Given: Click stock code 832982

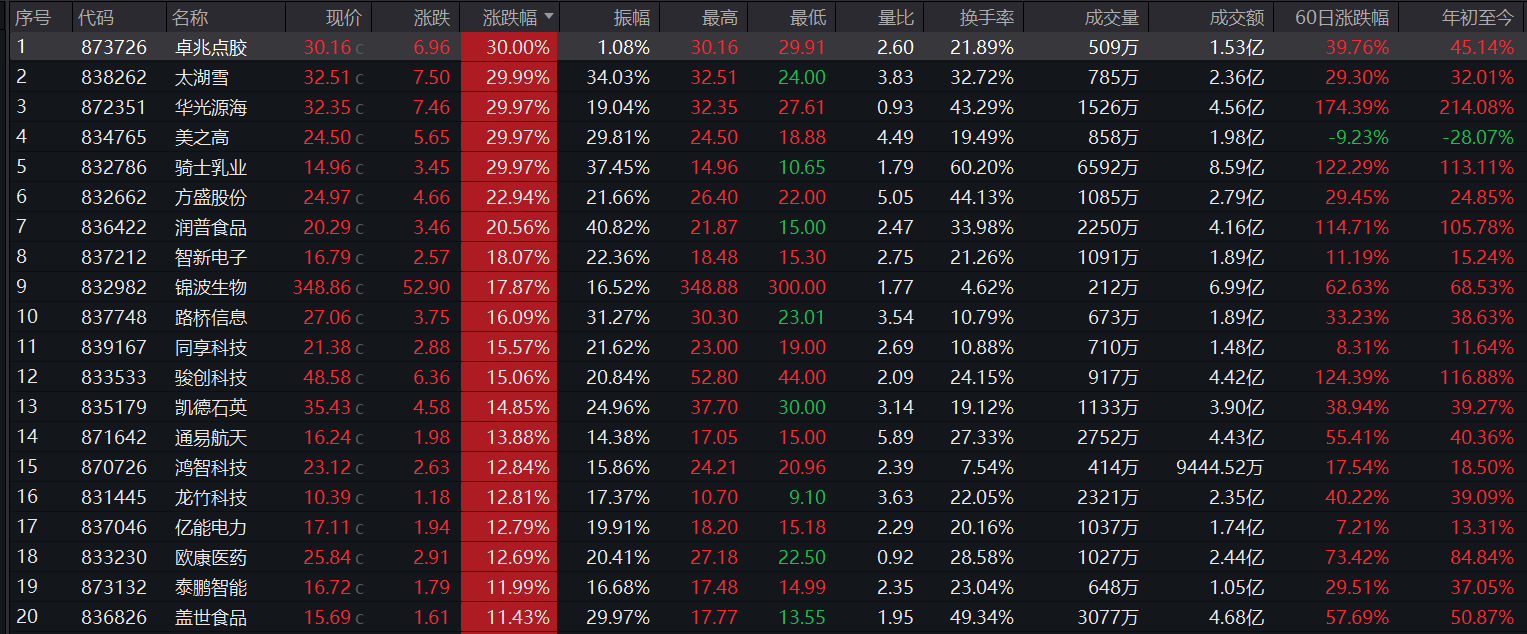Looking at the screenshot, I should coord(113,287).
